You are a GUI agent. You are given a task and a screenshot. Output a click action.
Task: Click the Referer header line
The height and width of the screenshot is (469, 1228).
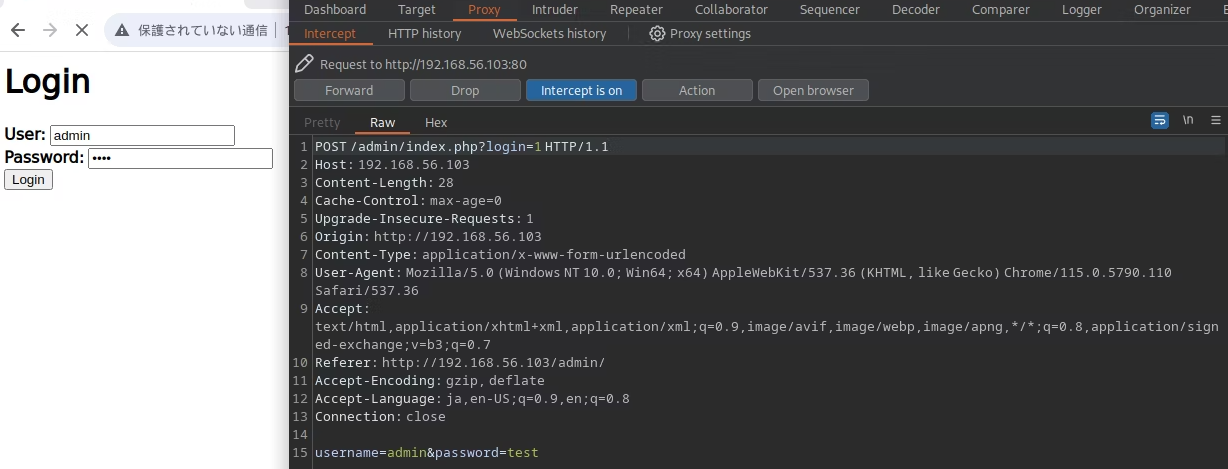460,363
